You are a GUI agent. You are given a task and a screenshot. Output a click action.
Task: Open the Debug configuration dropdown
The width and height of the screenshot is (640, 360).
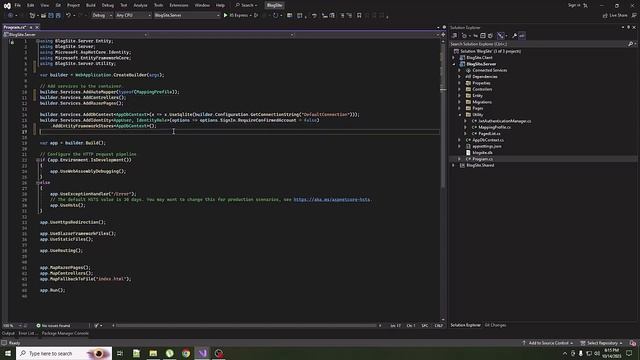point(102,15)
